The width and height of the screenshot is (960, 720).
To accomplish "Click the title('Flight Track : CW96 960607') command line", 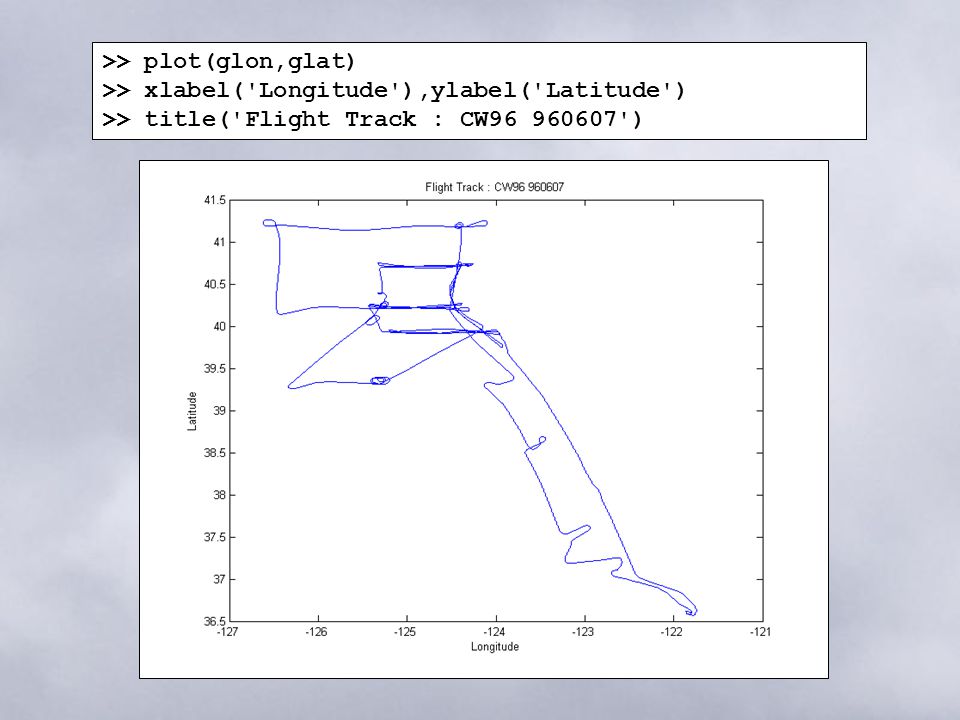I will point(372,119).
